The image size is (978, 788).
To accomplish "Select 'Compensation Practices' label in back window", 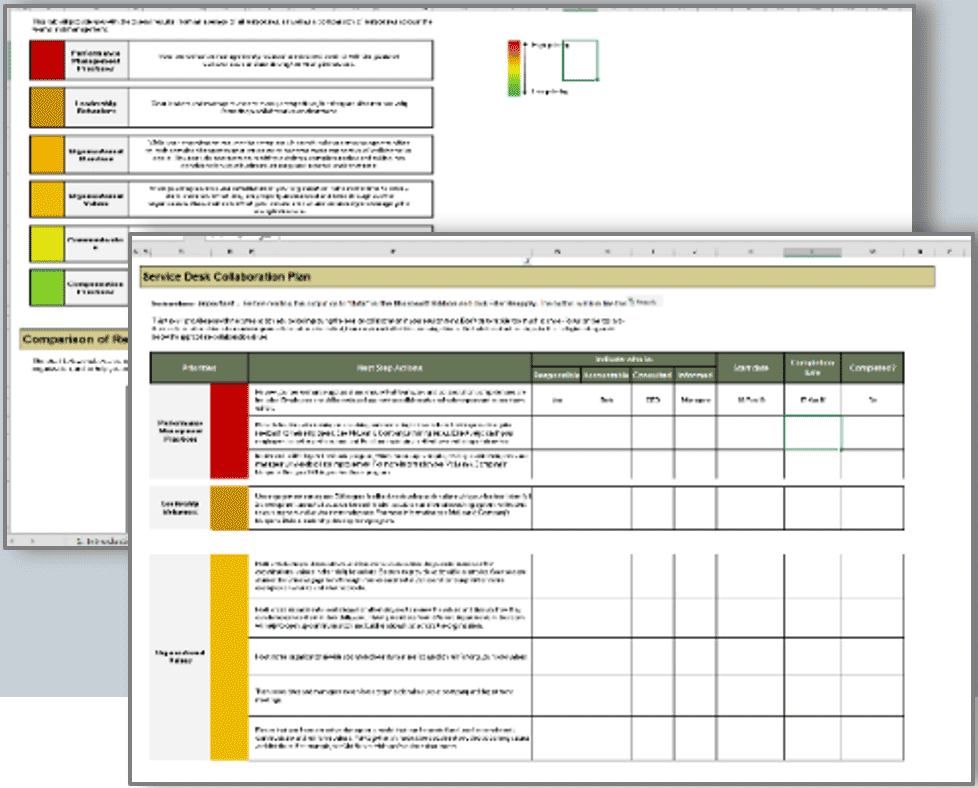I will pyautogui.click(x=96, y=288).
